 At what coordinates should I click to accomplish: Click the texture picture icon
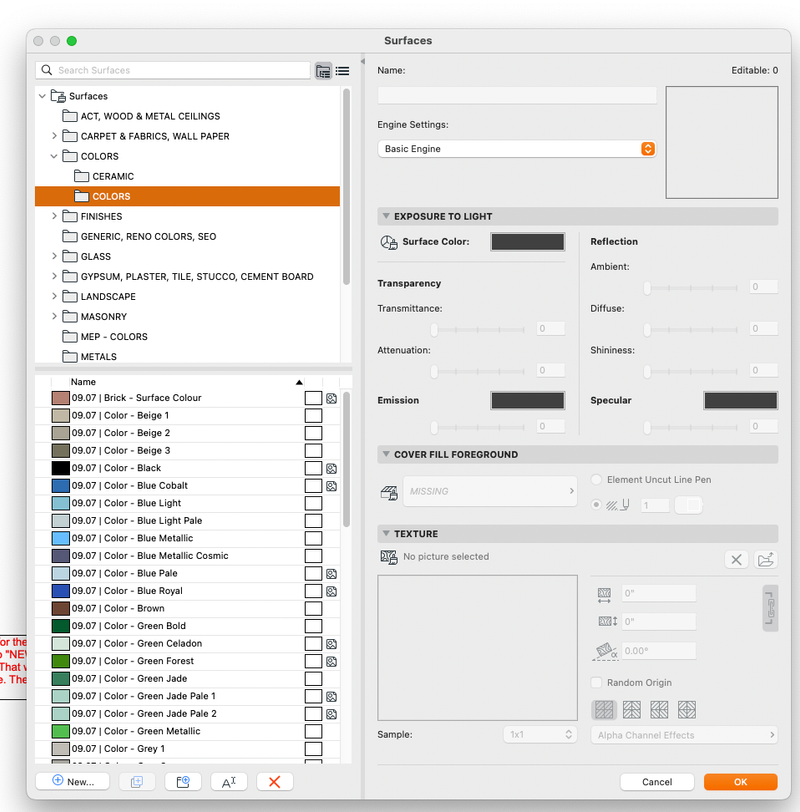(389, 557)
